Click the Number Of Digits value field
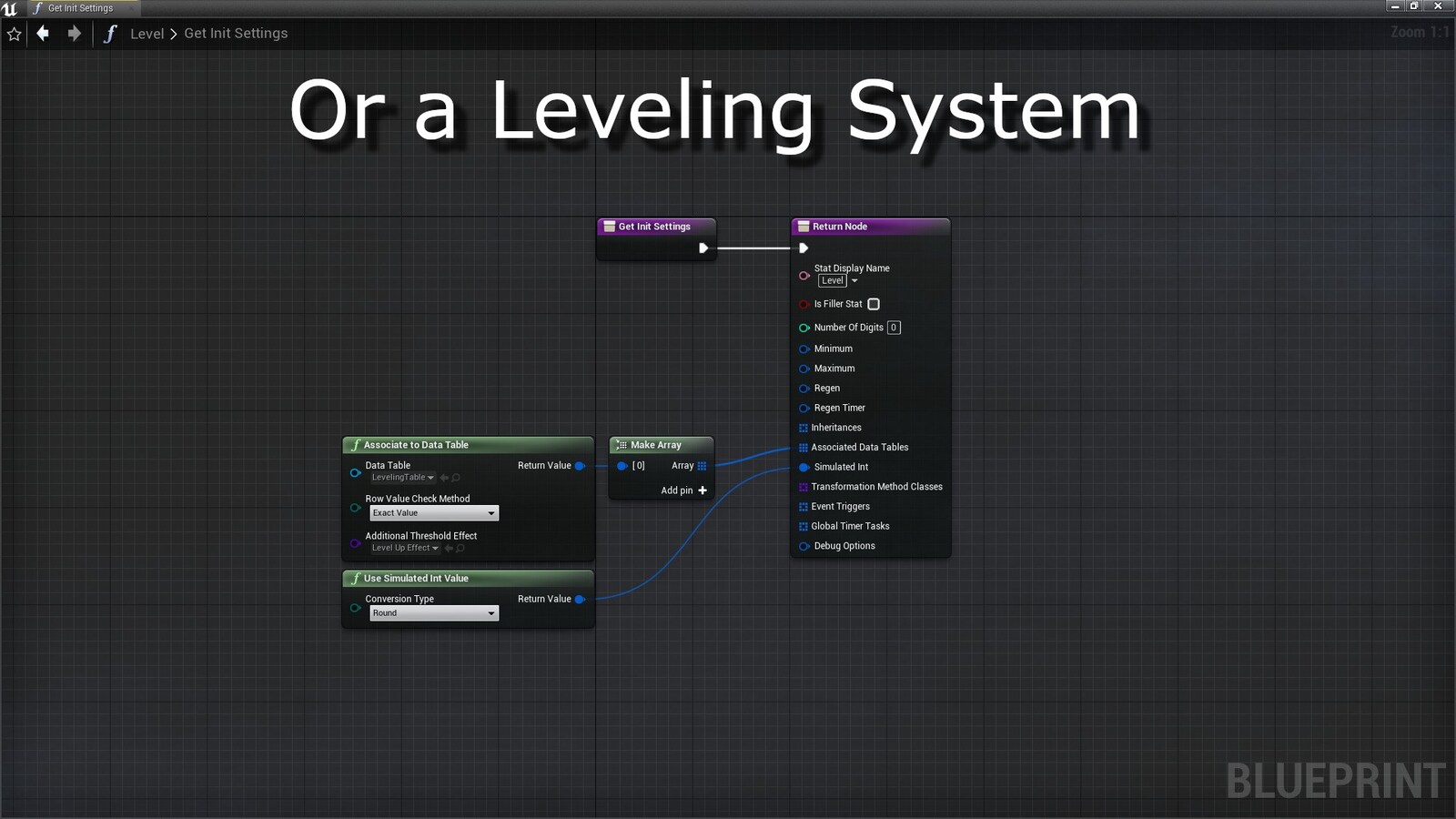The height and width of the screenshot is (819, 1456). (894, 328)
